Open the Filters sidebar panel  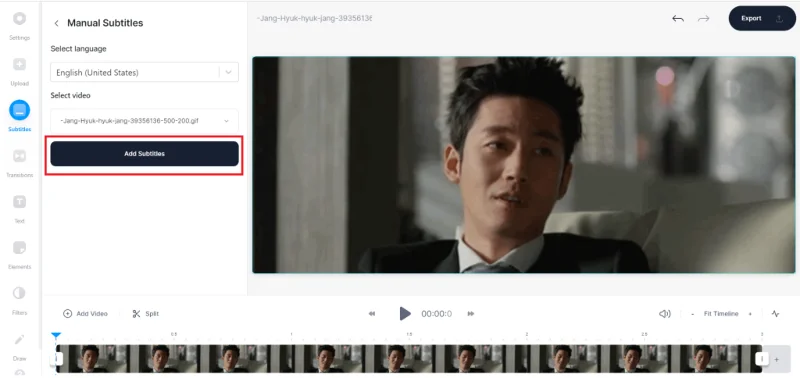[19, 299]
